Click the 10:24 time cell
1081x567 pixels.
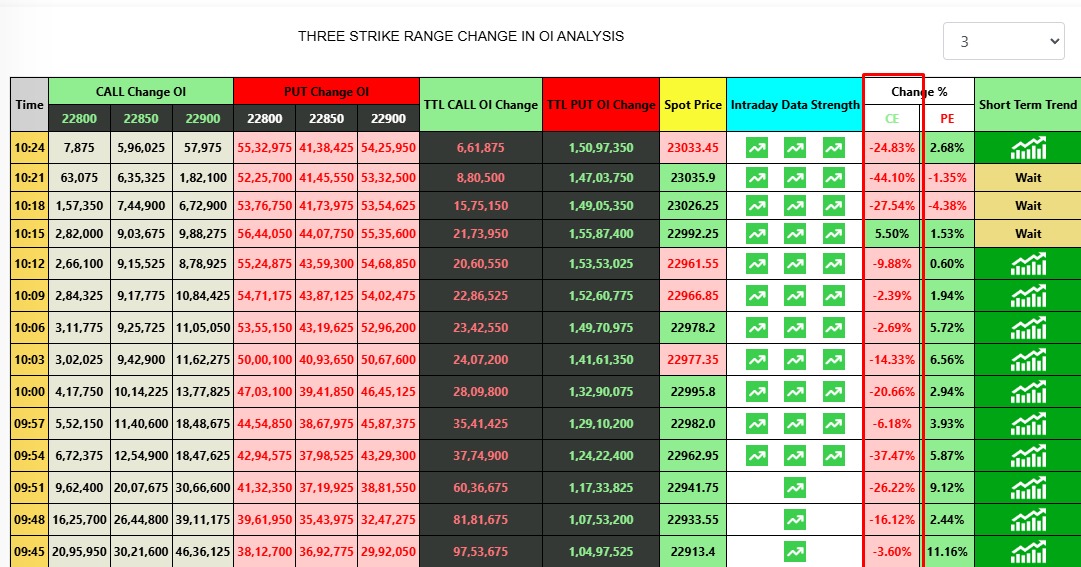[x=30, y=148]
